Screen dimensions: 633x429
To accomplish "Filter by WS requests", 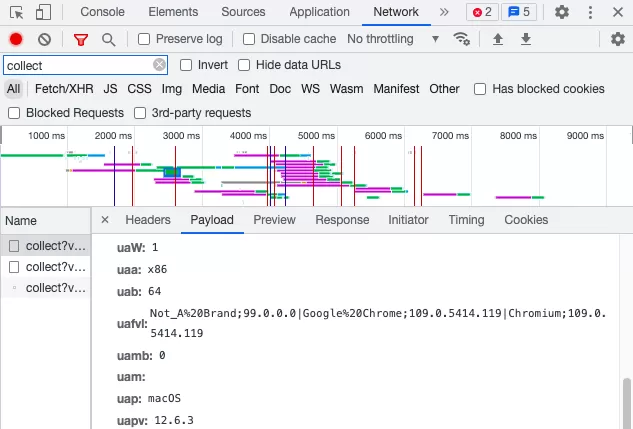I will pyautogui.click(x=310, y=89).
